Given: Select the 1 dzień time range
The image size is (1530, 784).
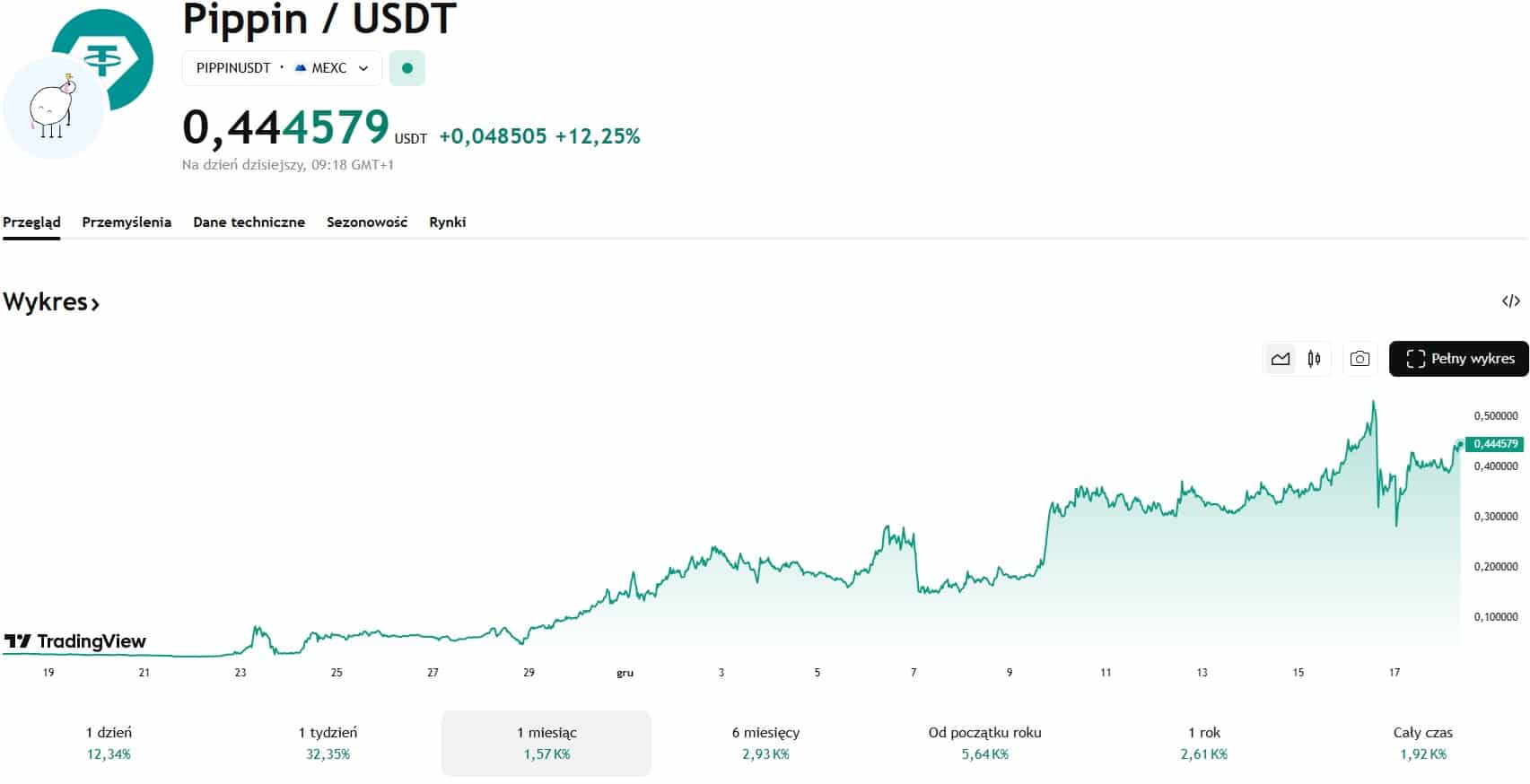Looking at the screenshot, I should tap(109, 743).
